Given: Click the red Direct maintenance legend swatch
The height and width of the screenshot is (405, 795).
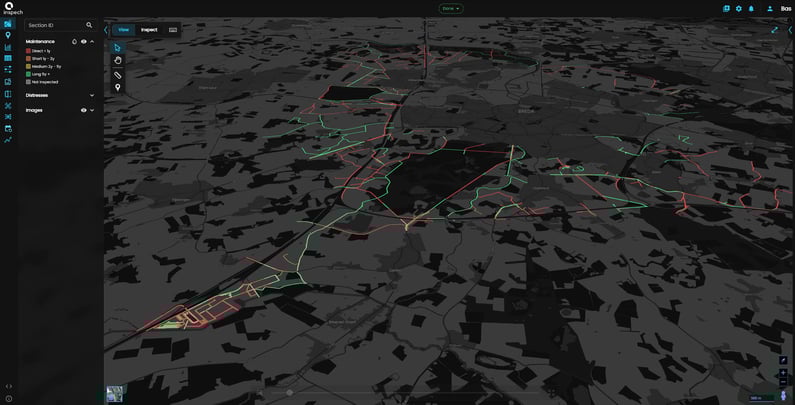Looking at the screenshot, I should (29, 50).
